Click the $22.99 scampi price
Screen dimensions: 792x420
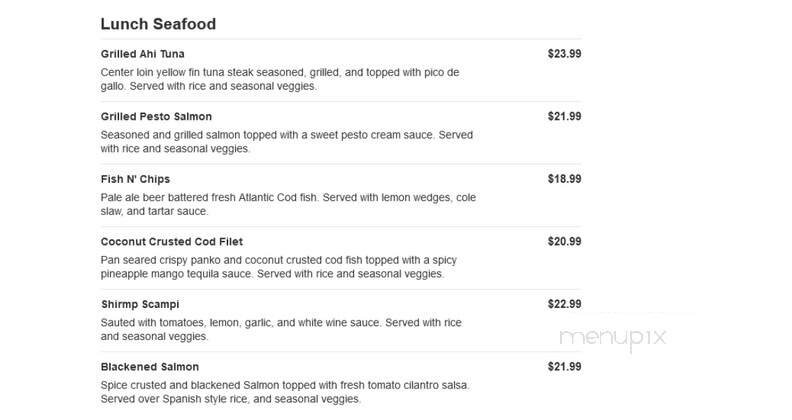[564, 304]
